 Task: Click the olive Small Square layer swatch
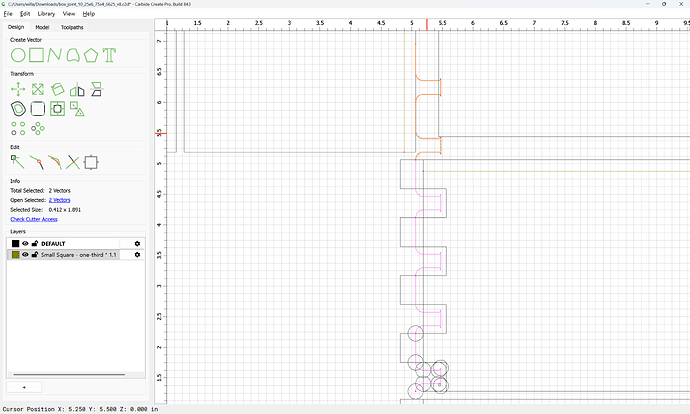coord(15,255)
